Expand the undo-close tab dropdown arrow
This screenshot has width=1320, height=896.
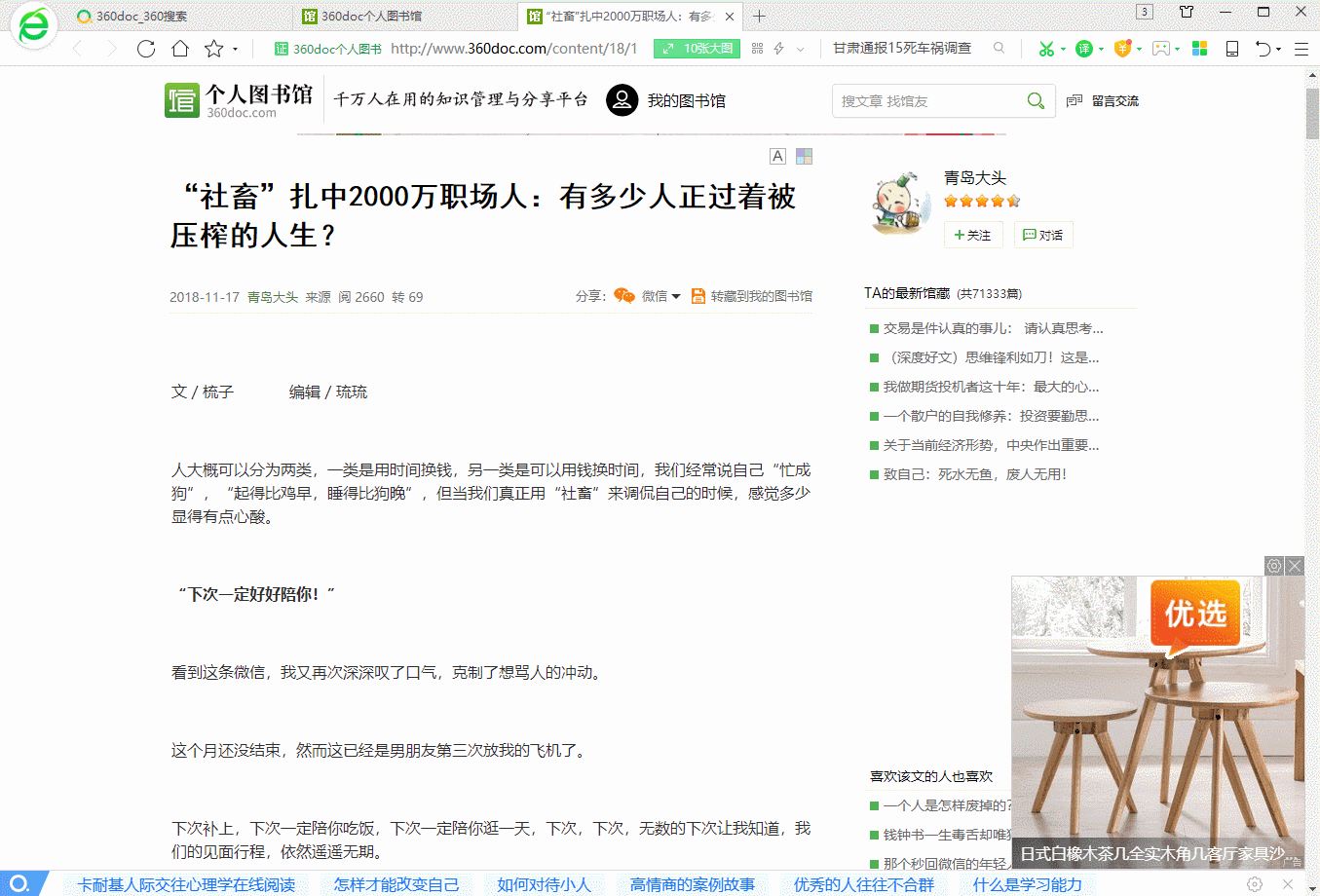tap(1278, 49)
